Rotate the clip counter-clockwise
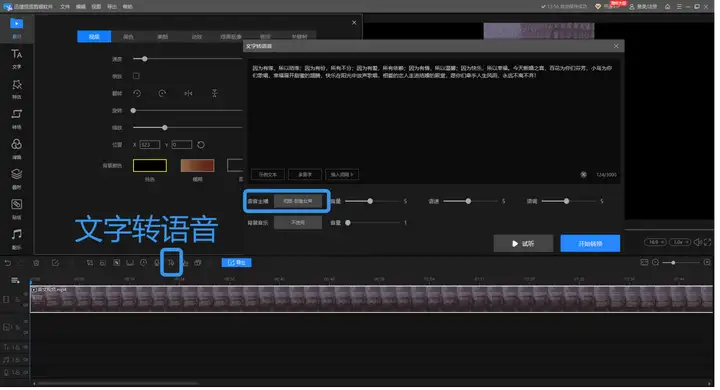The height and width of the screenshot is (390, 720). 137,94
